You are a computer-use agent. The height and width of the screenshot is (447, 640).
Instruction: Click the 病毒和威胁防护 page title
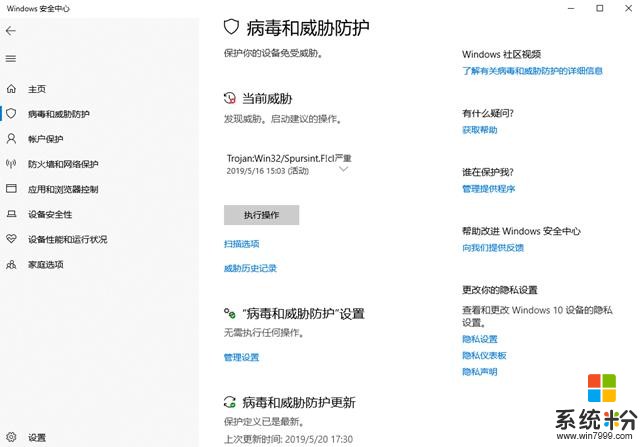click(x=308, y=27)
